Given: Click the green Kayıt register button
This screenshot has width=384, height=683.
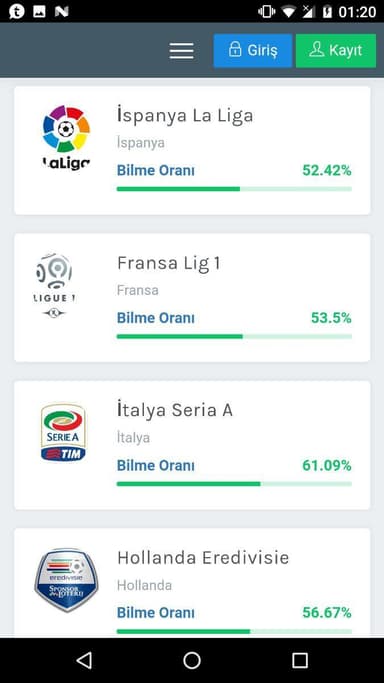Looking at the screenshot, I should 336,51.
